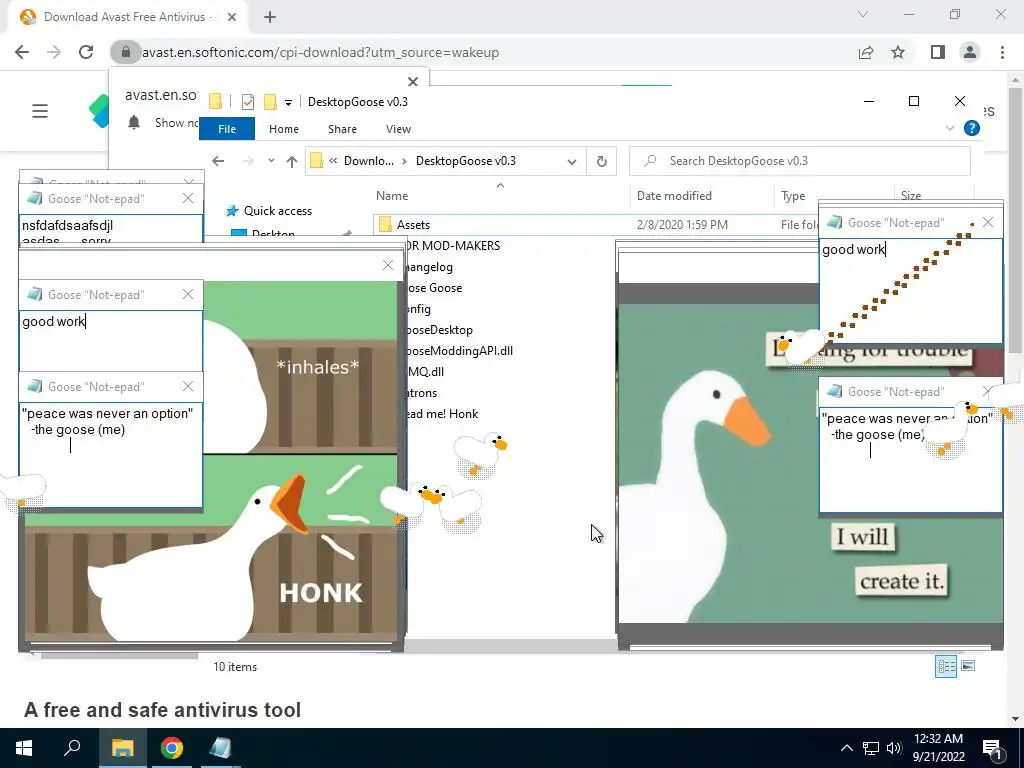The width and height of the screenshot is (1024, 768).
Task: Open Share tab in Explorer ribbon
Action: 342,129
